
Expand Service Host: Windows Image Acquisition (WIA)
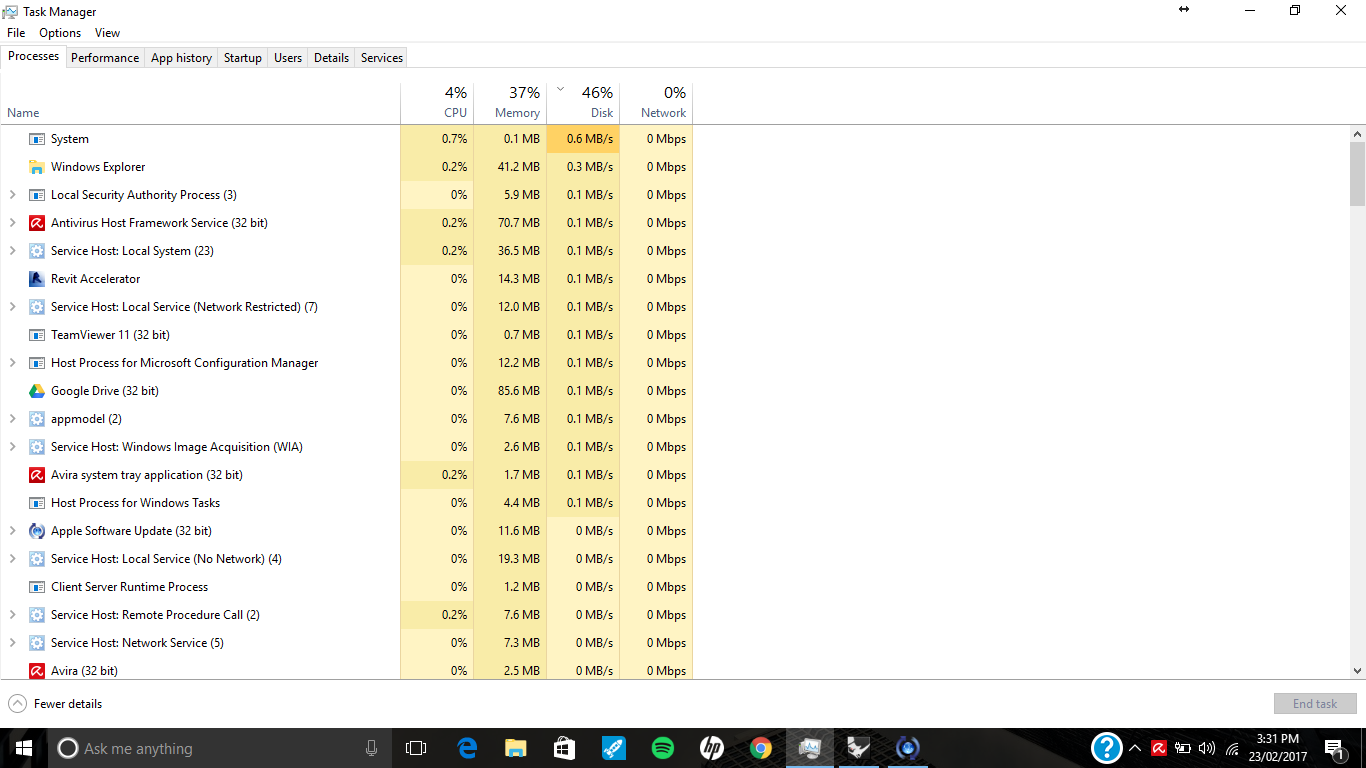13,447
